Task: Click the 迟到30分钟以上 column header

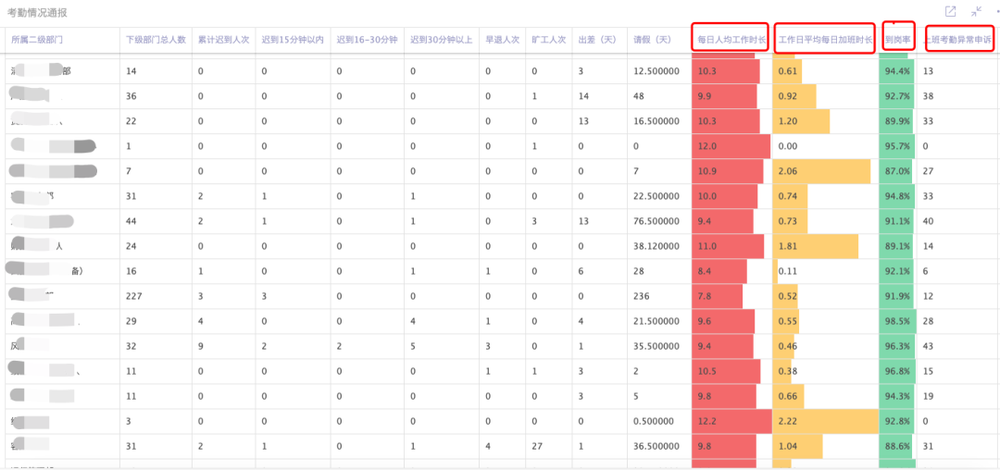Action: click(x=441, y=39)
